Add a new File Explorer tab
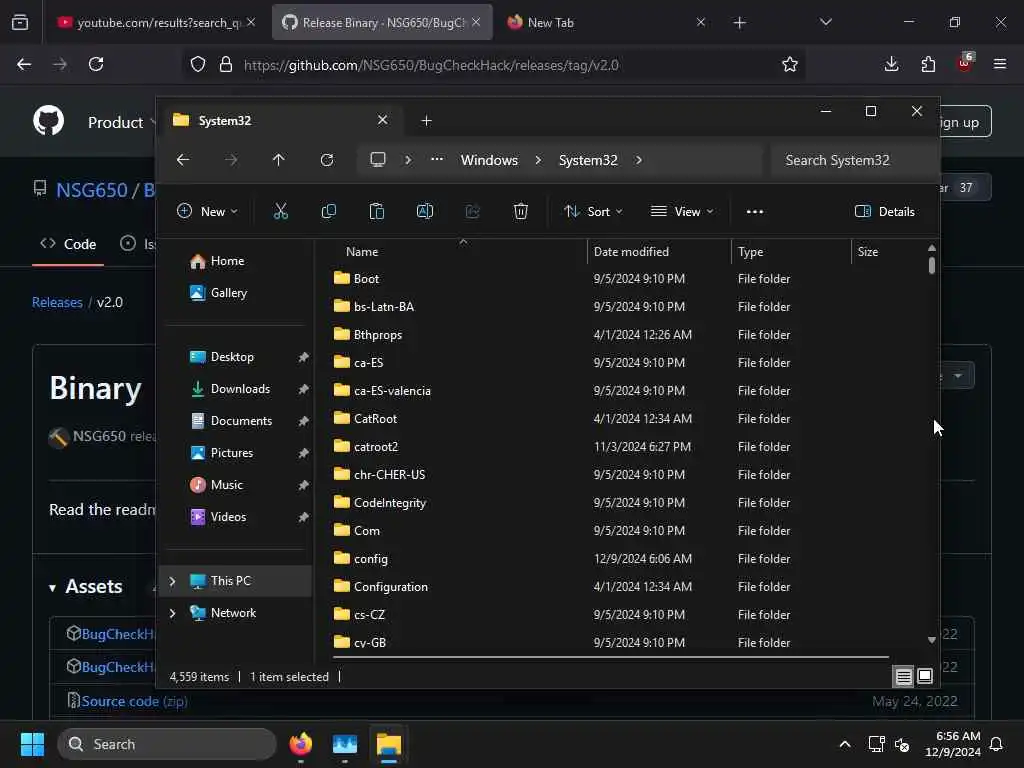Viewport: 1024px width, 768px height. pyautogui.click(x=426, y=121)
